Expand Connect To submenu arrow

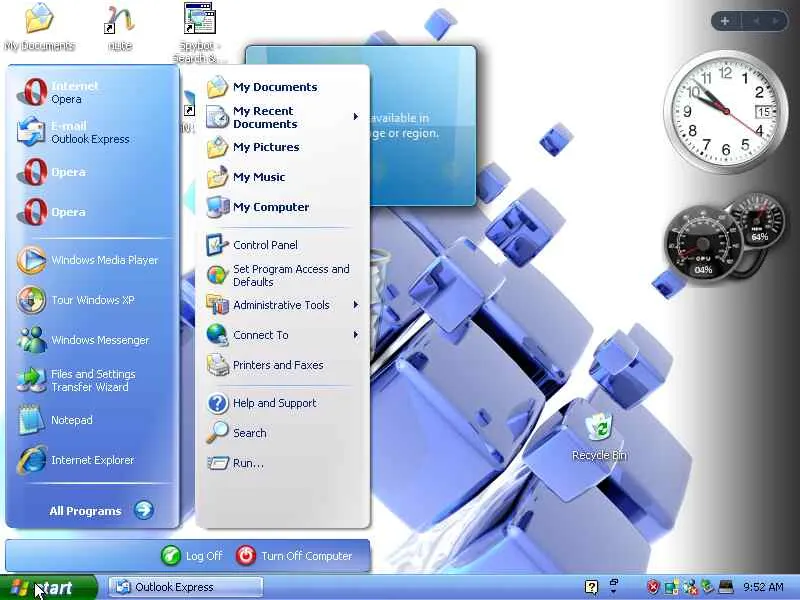point(356,335)
